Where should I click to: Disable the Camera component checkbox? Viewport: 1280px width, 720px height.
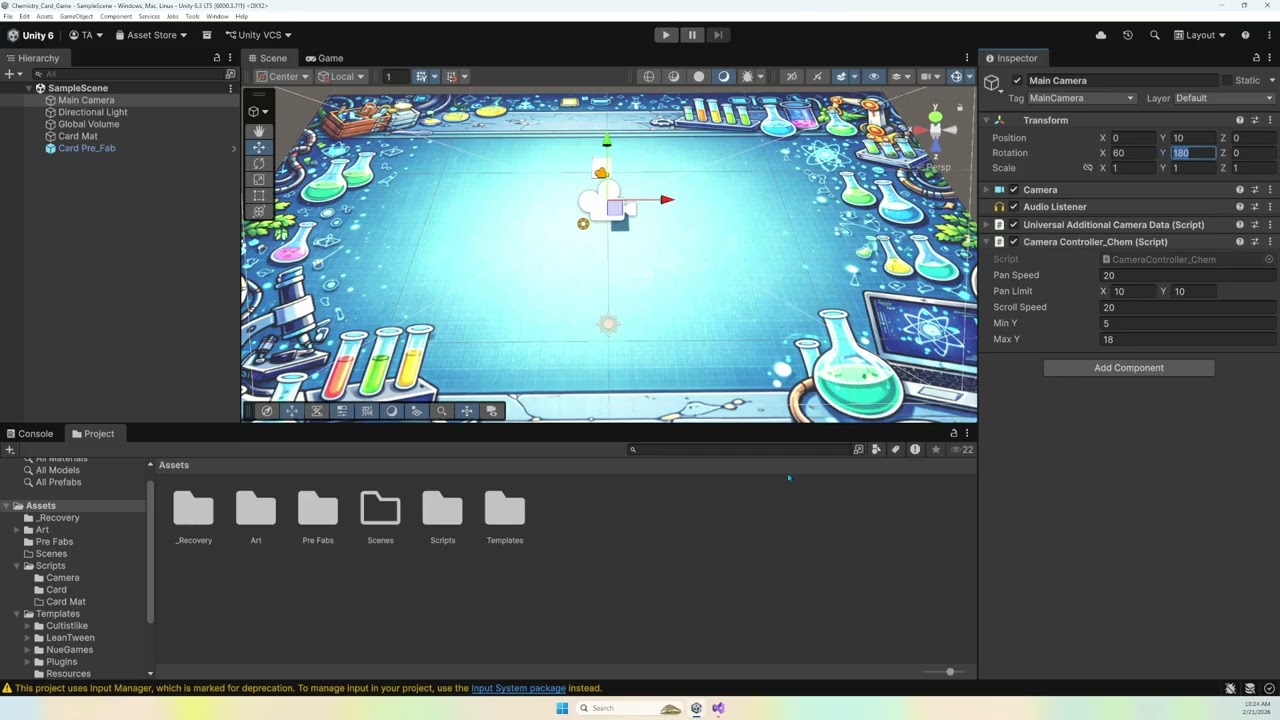[1014, 190]
